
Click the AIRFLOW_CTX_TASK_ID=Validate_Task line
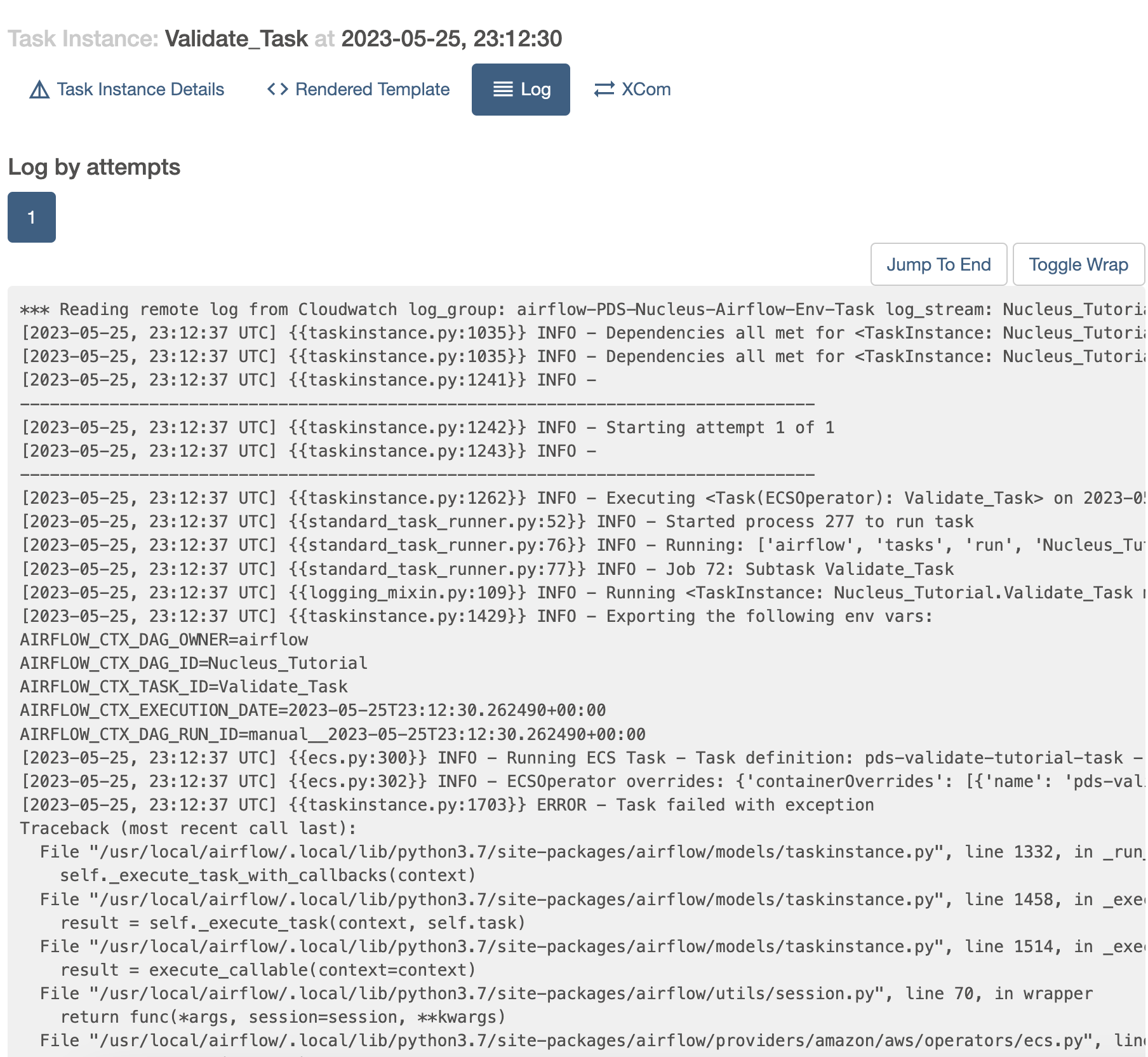click(x=184, y=687)
